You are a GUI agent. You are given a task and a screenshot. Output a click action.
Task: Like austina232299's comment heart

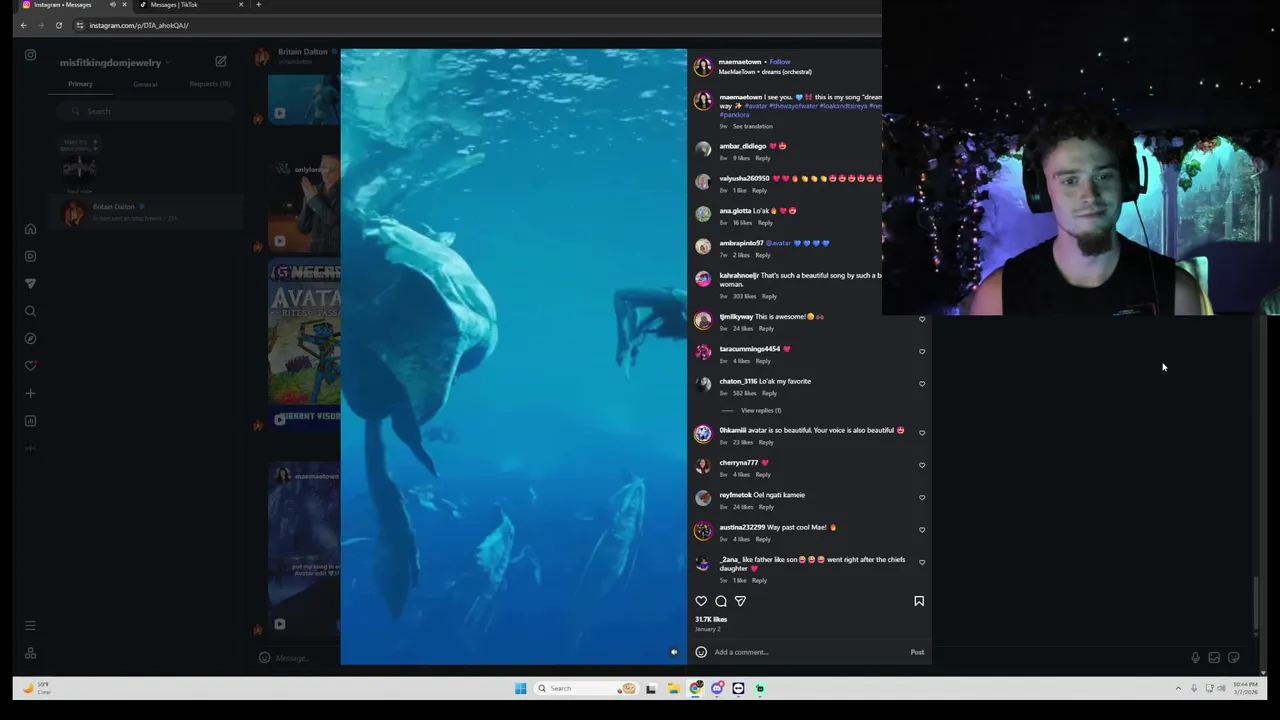pyautogui.click(x=922, y=529)
